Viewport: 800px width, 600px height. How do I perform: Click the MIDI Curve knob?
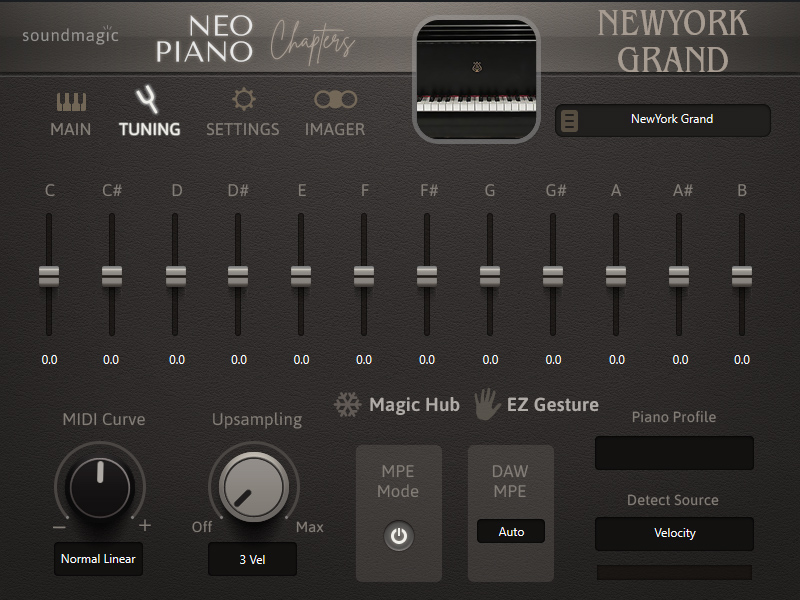[100, 487]
